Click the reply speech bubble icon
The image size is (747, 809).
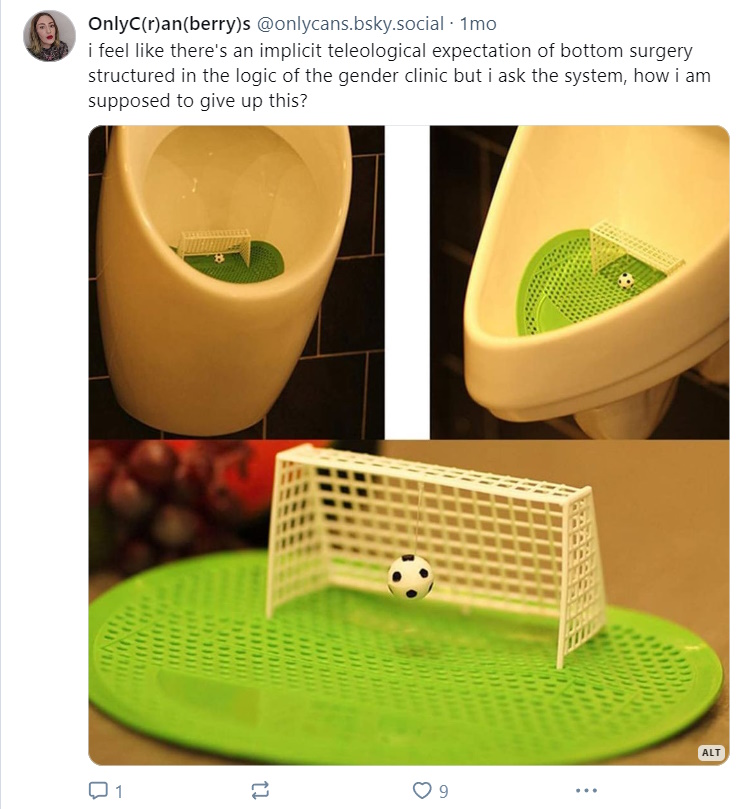98,790
